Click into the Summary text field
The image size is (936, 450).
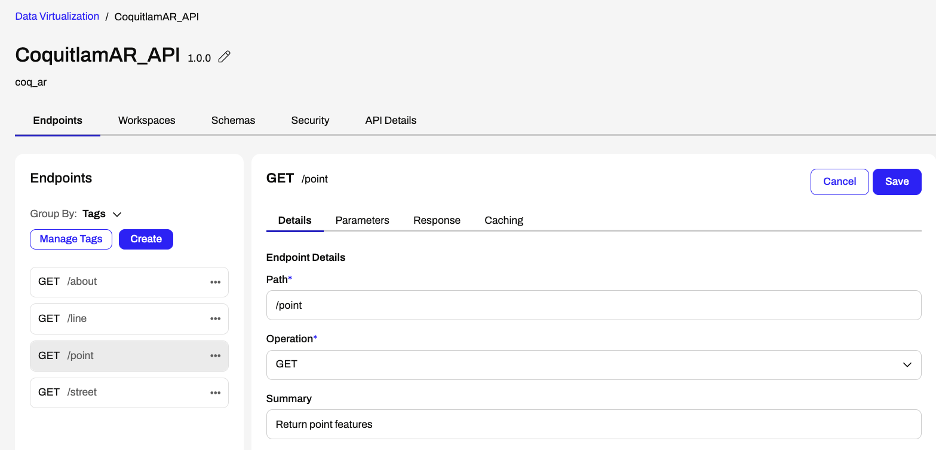(593, 424)
